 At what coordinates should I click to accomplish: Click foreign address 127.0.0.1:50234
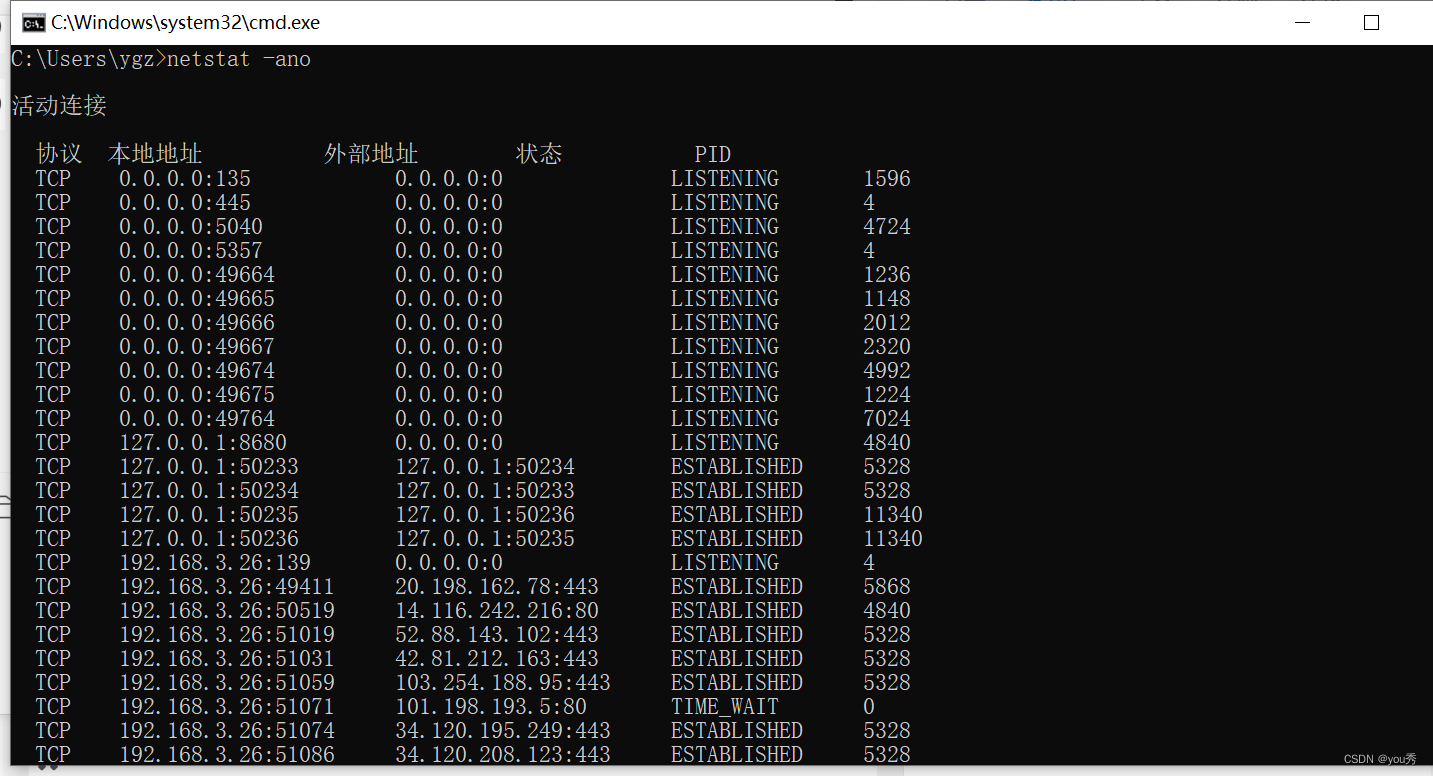pyautogui.click(x=485, y=467)
